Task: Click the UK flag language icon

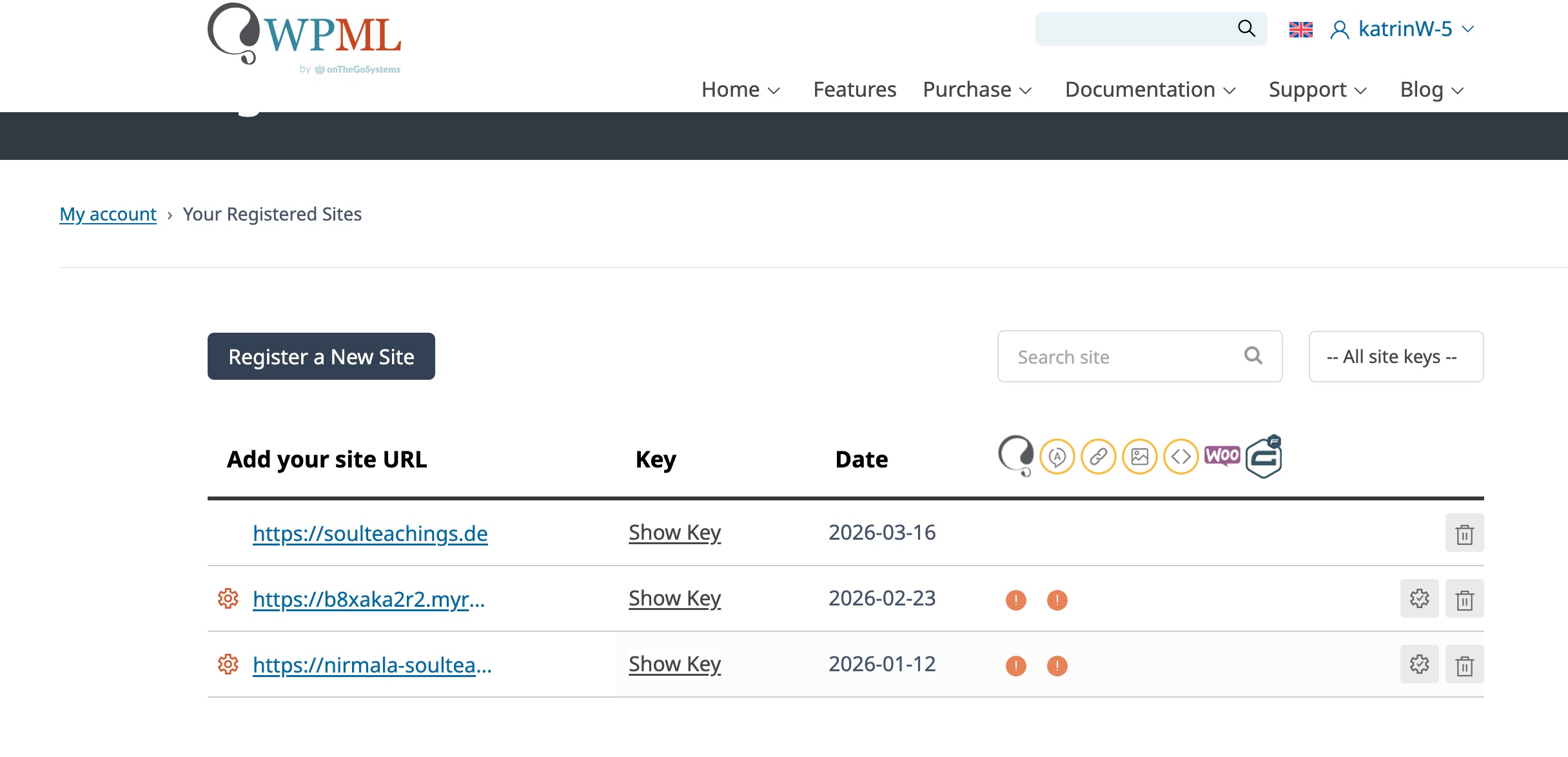Action: (1300, 30)
